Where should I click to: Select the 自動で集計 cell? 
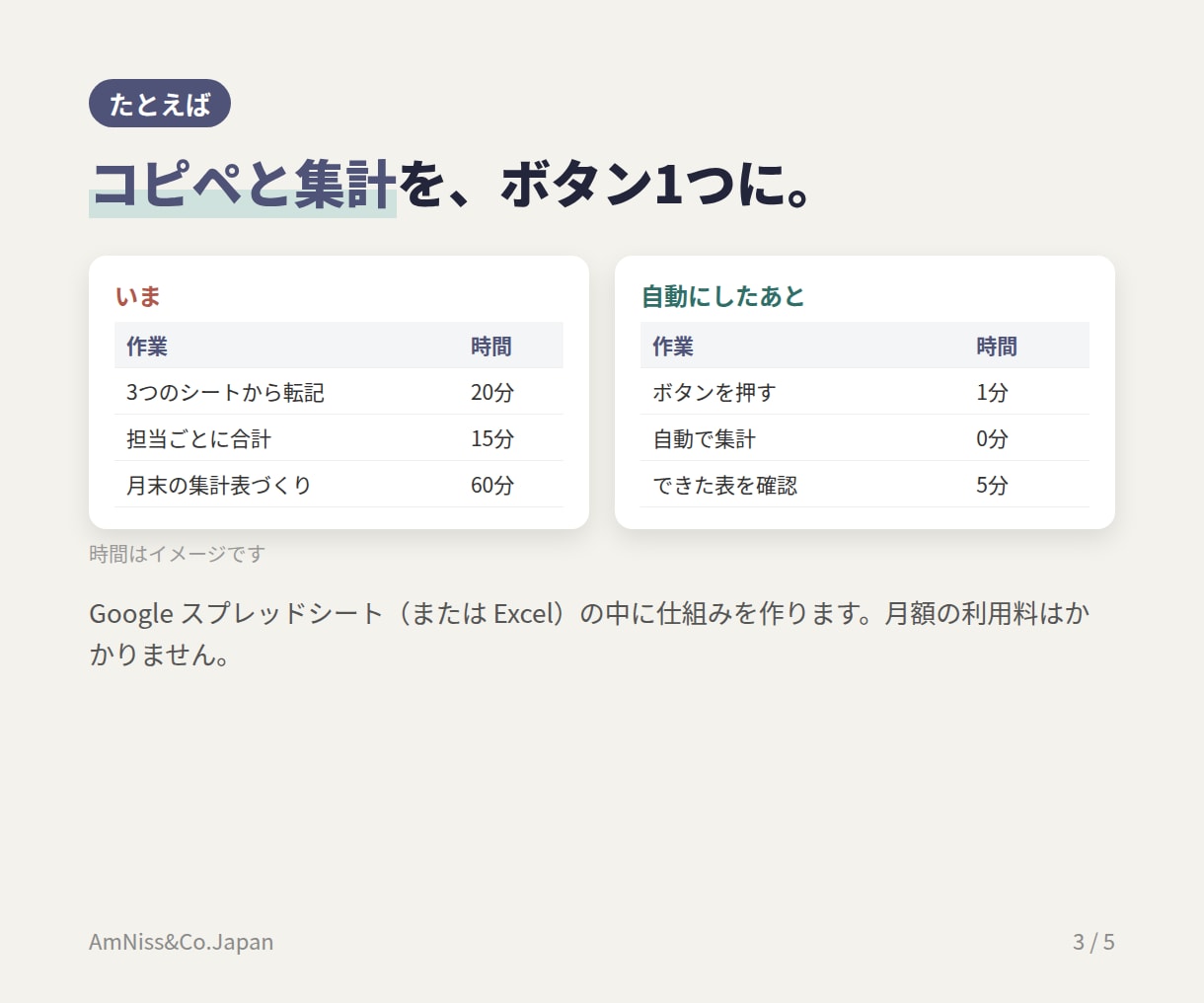coord(802,438)
